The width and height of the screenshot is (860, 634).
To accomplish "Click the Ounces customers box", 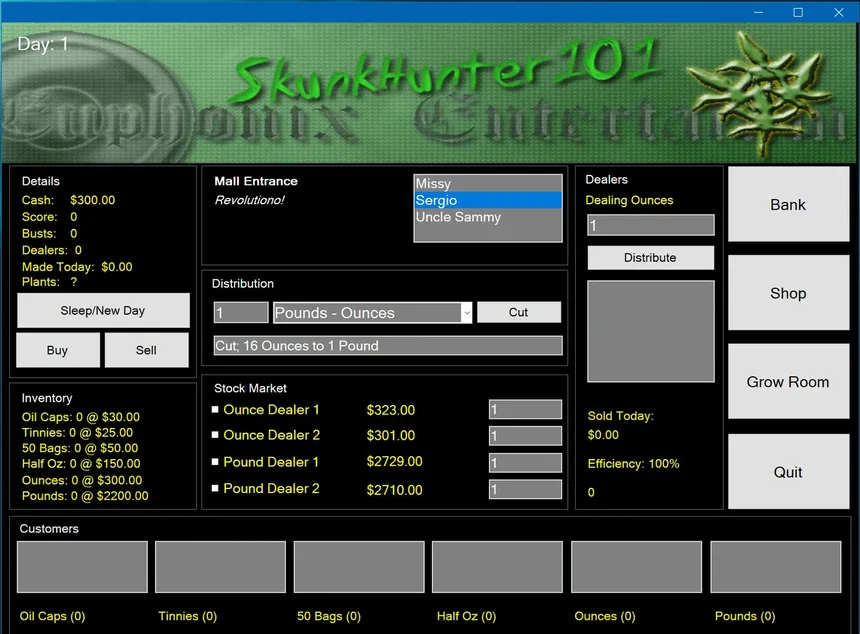I will (x=636, y=567).
